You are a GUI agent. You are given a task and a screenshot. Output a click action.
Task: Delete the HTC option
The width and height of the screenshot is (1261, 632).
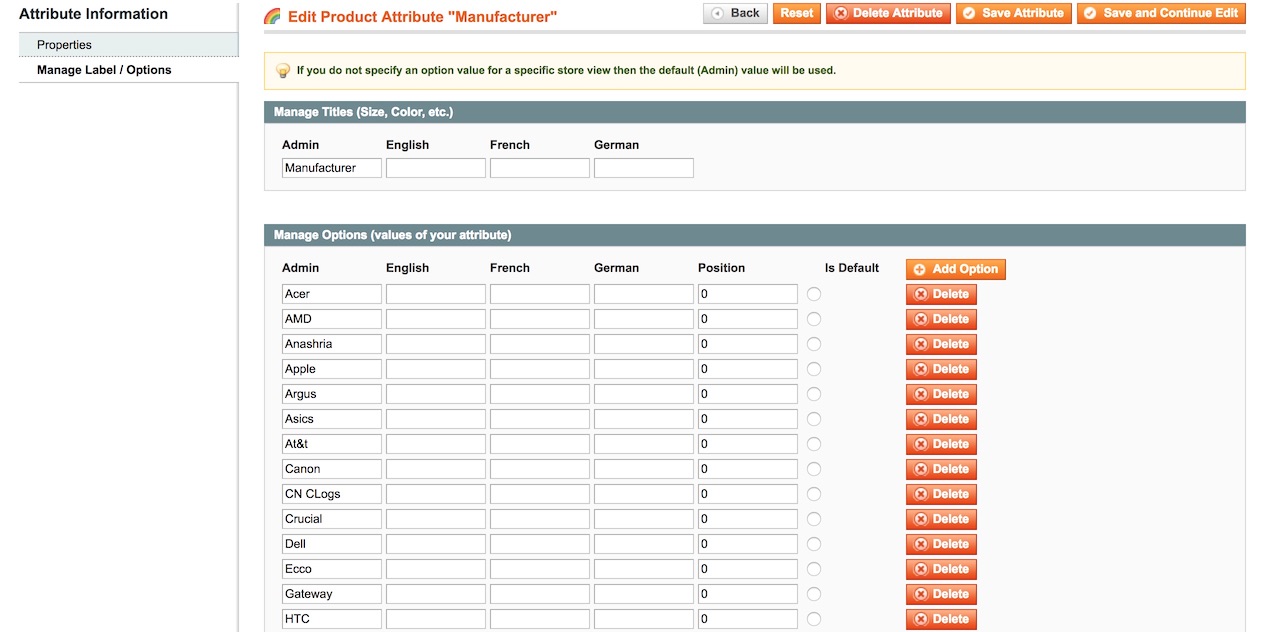coord(941,619)
